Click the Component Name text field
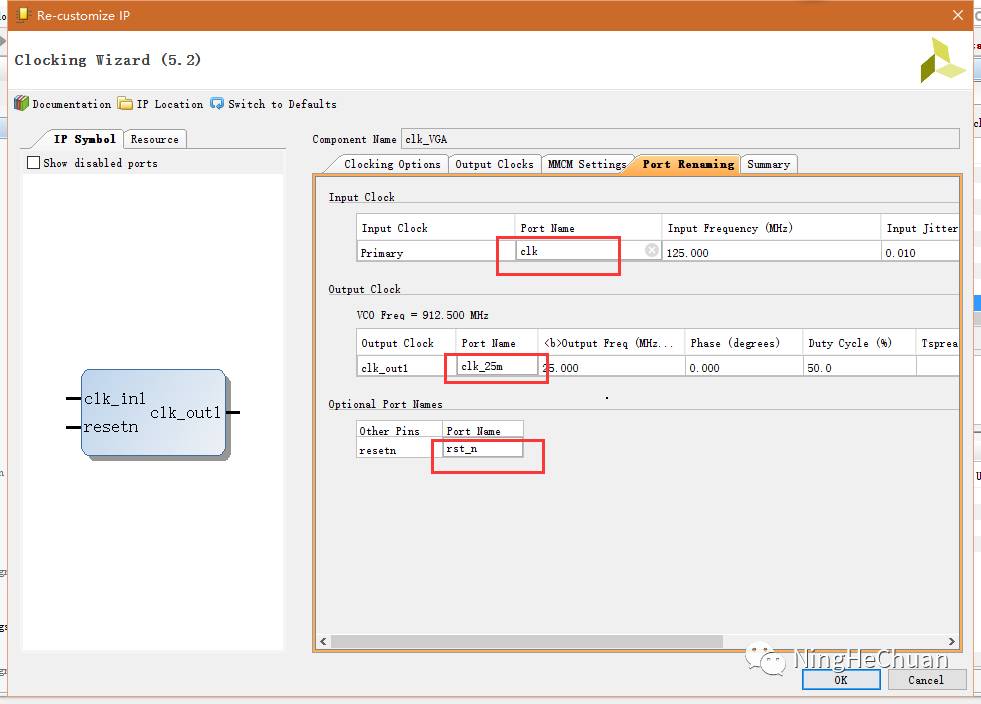 [679, 139]
